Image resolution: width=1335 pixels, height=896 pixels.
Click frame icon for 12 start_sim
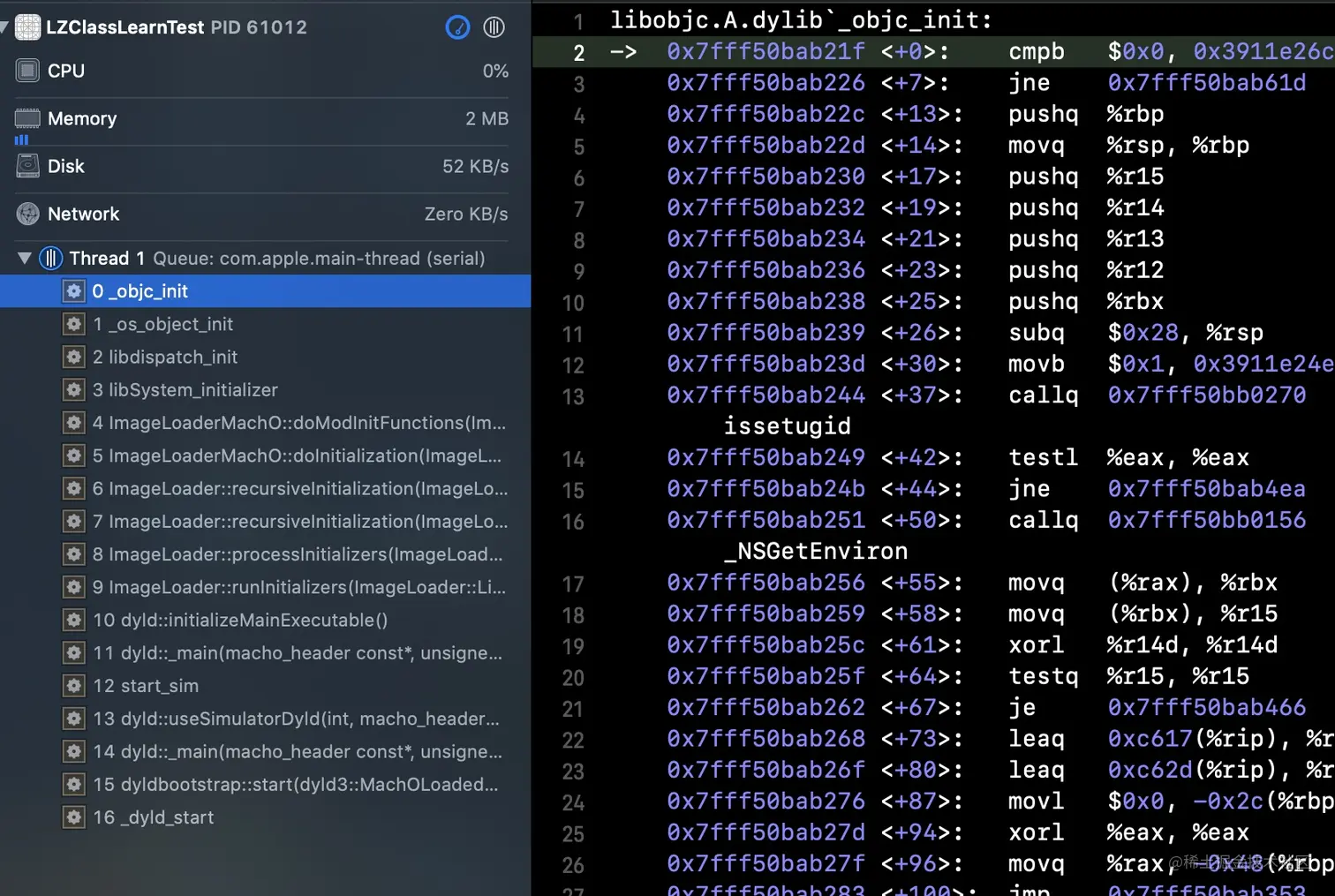74,686
